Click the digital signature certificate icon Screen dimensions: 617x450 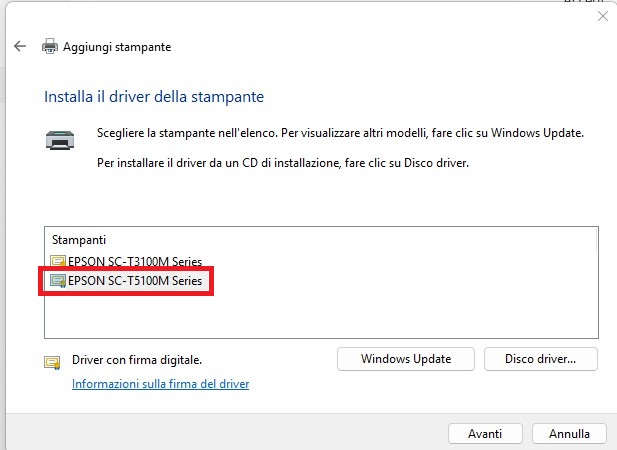51,361
